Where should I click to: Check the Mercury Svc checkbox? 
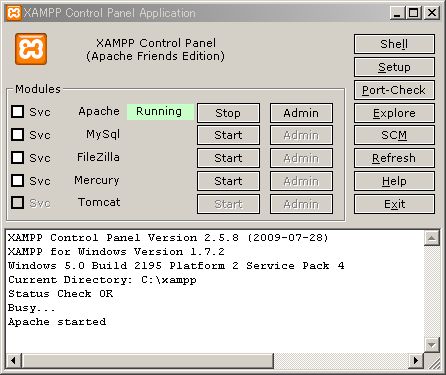[17, 180]
